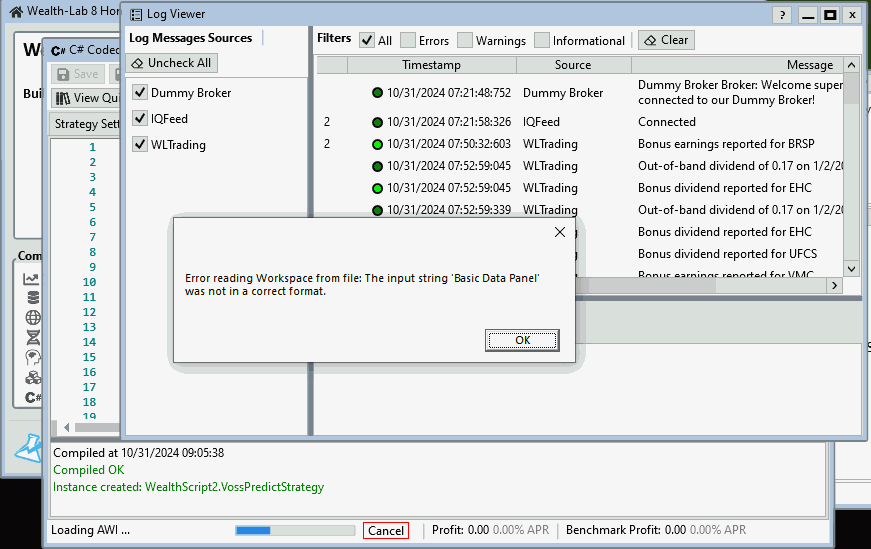Click the database stack icon in sidebar
Image resolution: width=871 pixels, height=549 pixels.
click(32, 298)
